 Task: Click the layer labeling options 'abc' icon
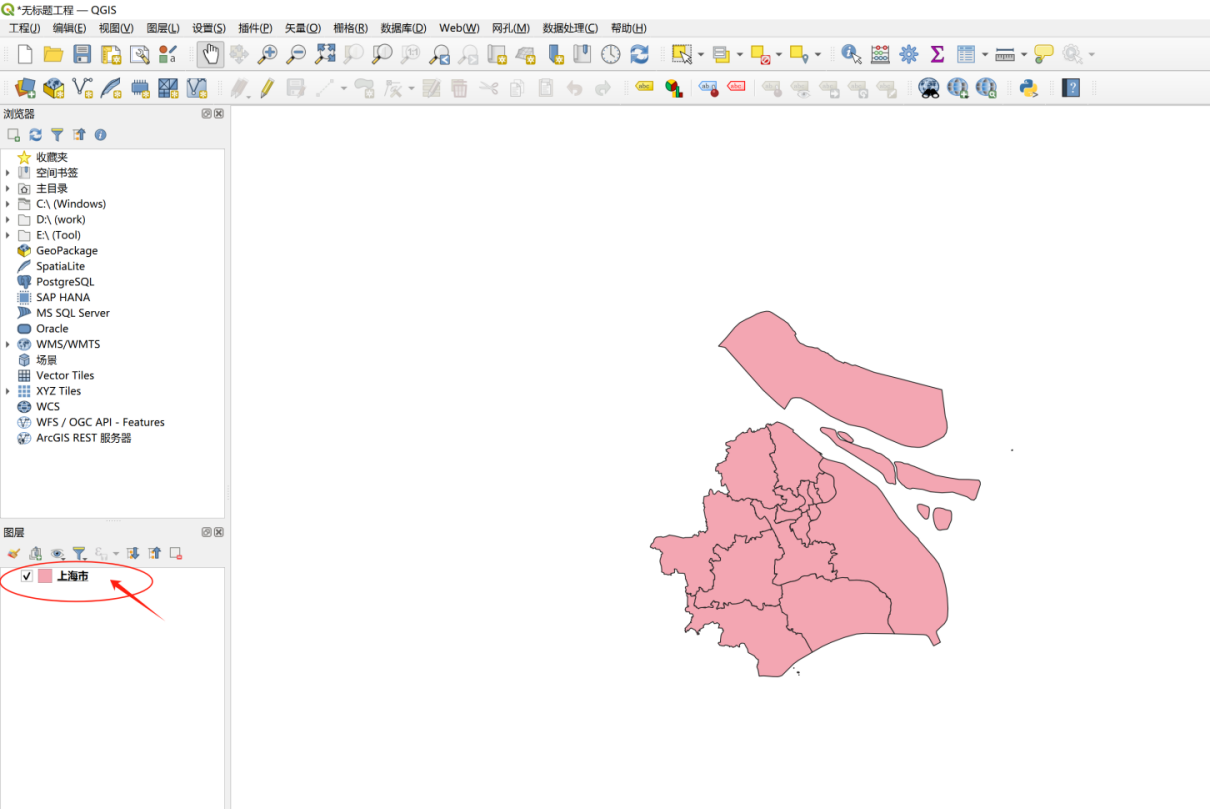pos(644,88)
